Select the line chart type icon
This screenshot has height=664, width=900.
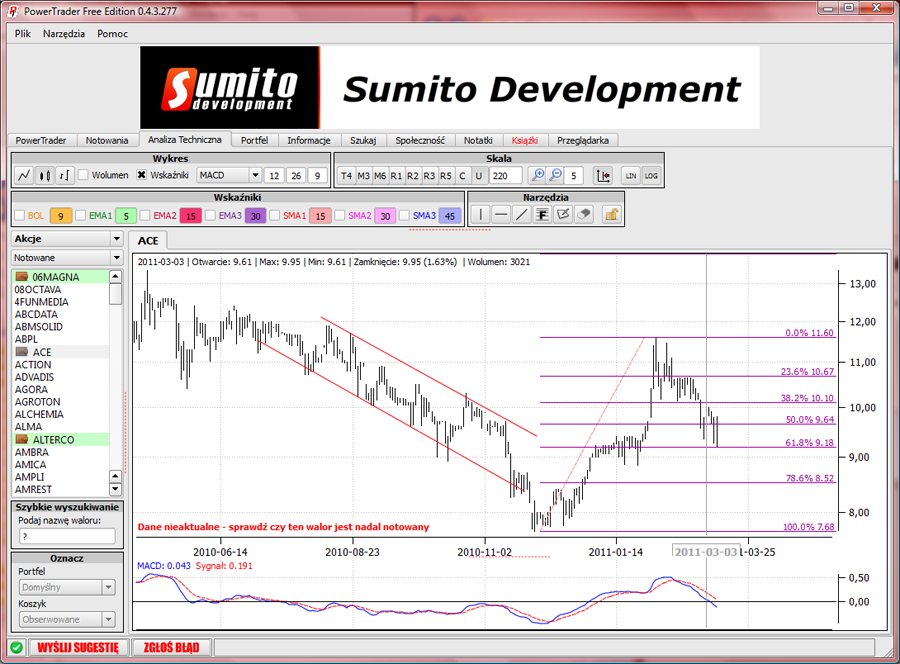(24, 175)
